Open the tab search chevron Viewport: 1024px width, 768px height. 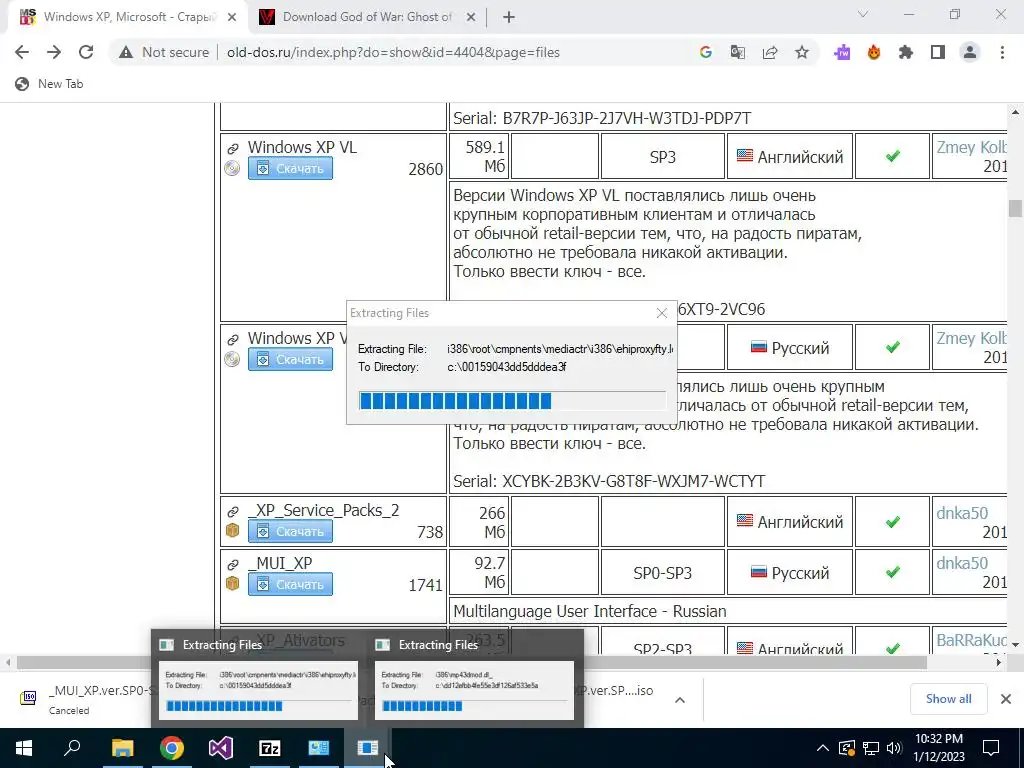coord(863,14)
